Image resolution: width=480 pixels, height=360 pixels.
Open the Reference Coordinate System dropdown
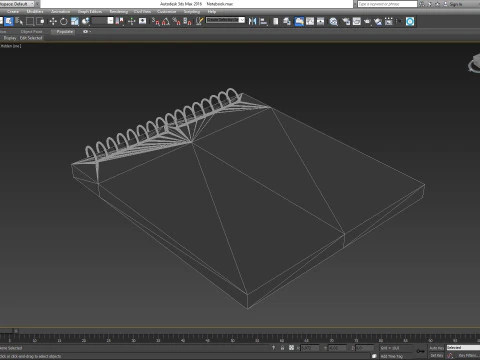click(103, 21)
